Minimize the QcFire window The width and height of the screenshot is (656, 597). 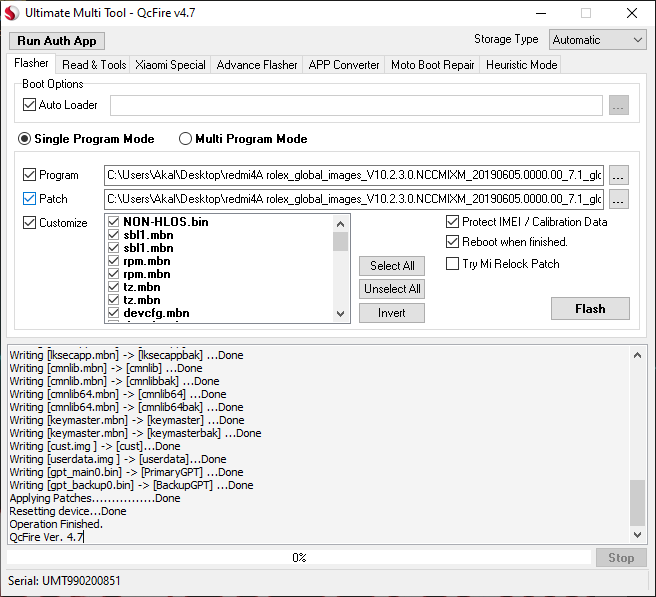click(541, 13)
